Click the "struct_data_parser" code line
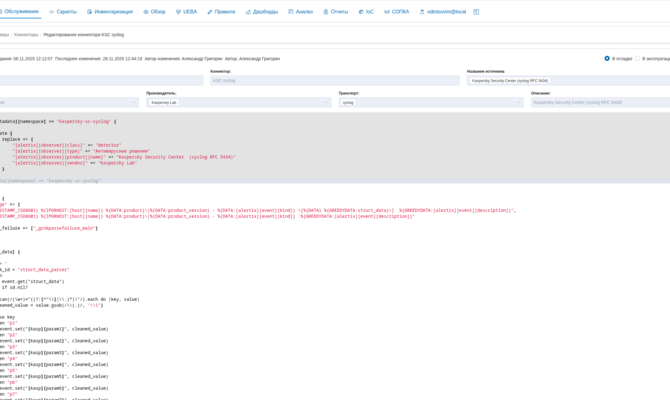670x400 pixels. 35,270
